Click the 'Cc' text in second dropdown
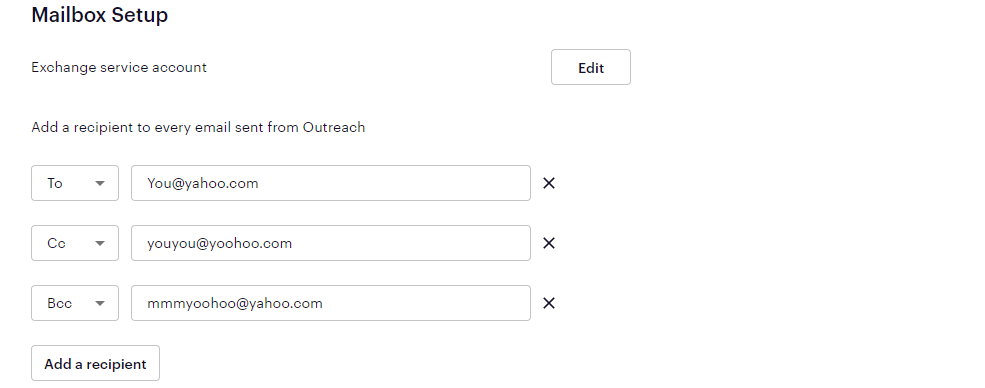Viewport: 985px width, 388px height. [x=57, y=243]
